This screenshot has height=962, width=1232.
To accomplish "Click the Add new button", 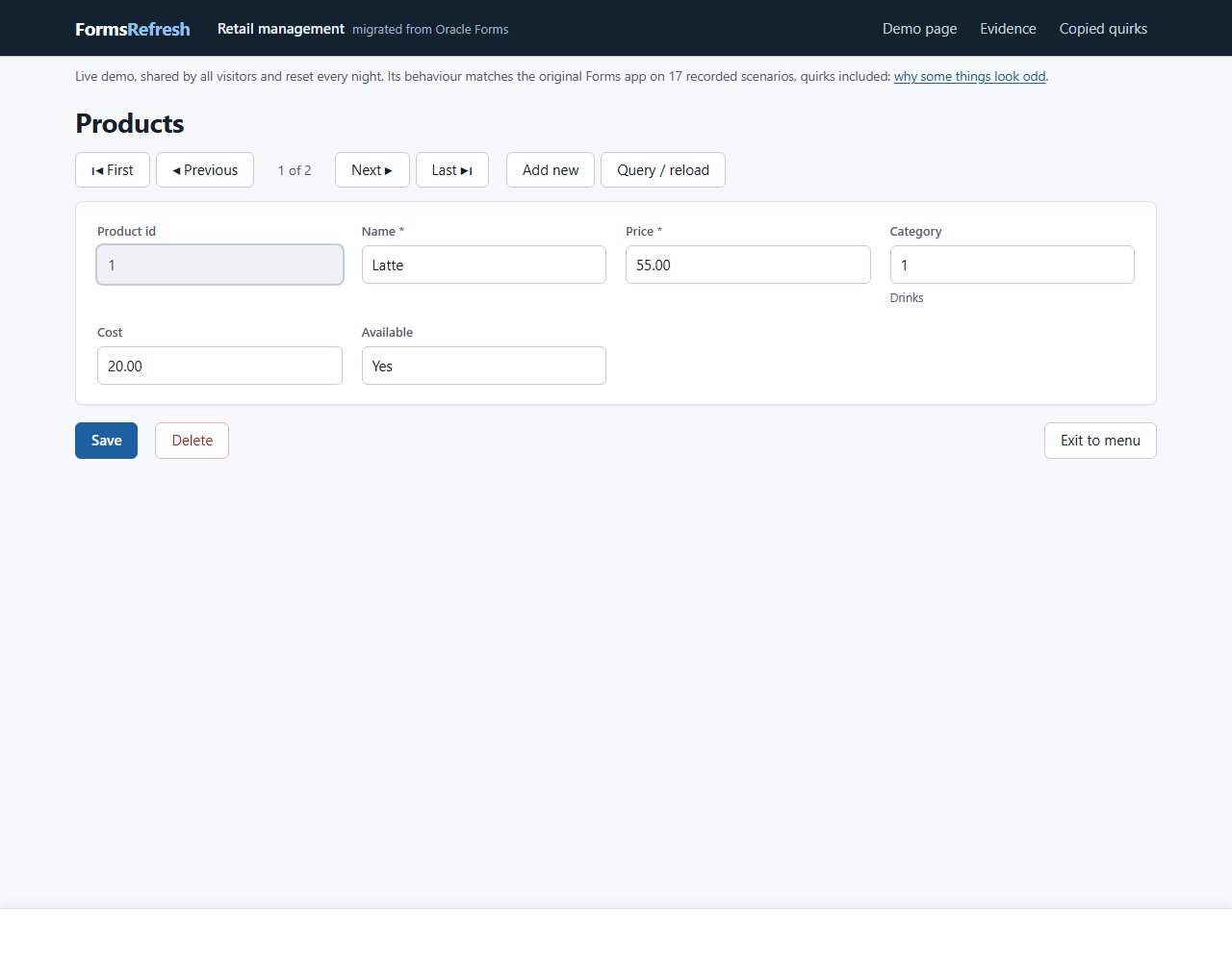I will 551,170.
